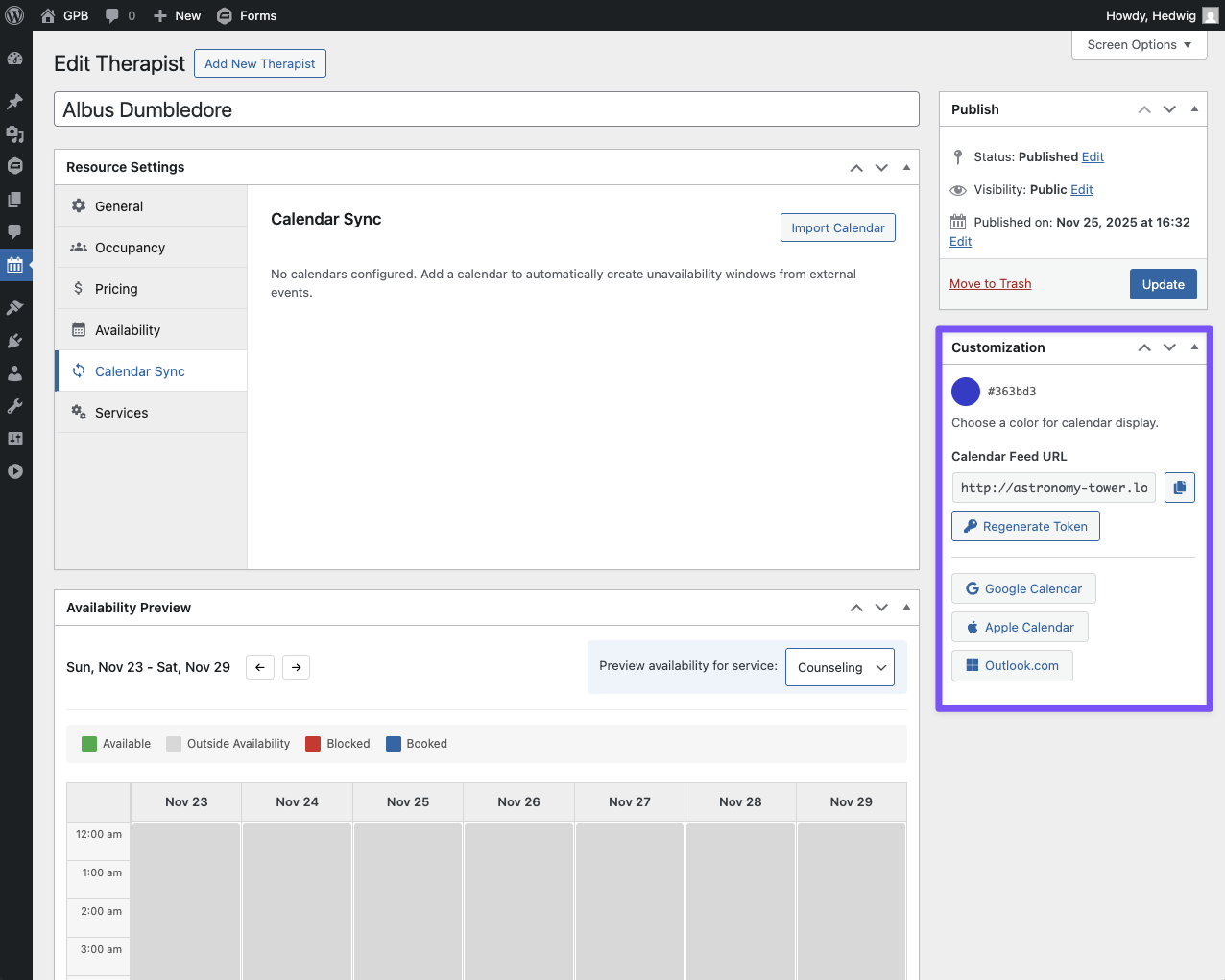The width and height of the screenshot is (1225, 980).
Task: Open the Dashboard icon in sidebar
Action: tap(15, 59)
